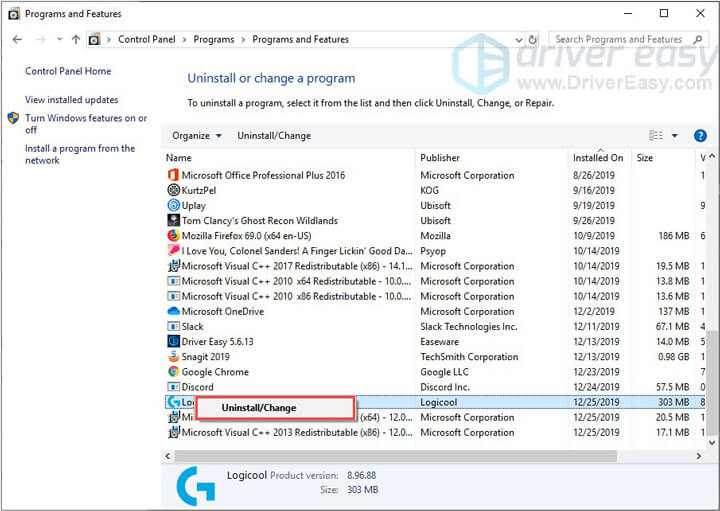Viewport: 720px width, 511px height.
Task: Go up one level with up arrow
Action: coord(76,39)
